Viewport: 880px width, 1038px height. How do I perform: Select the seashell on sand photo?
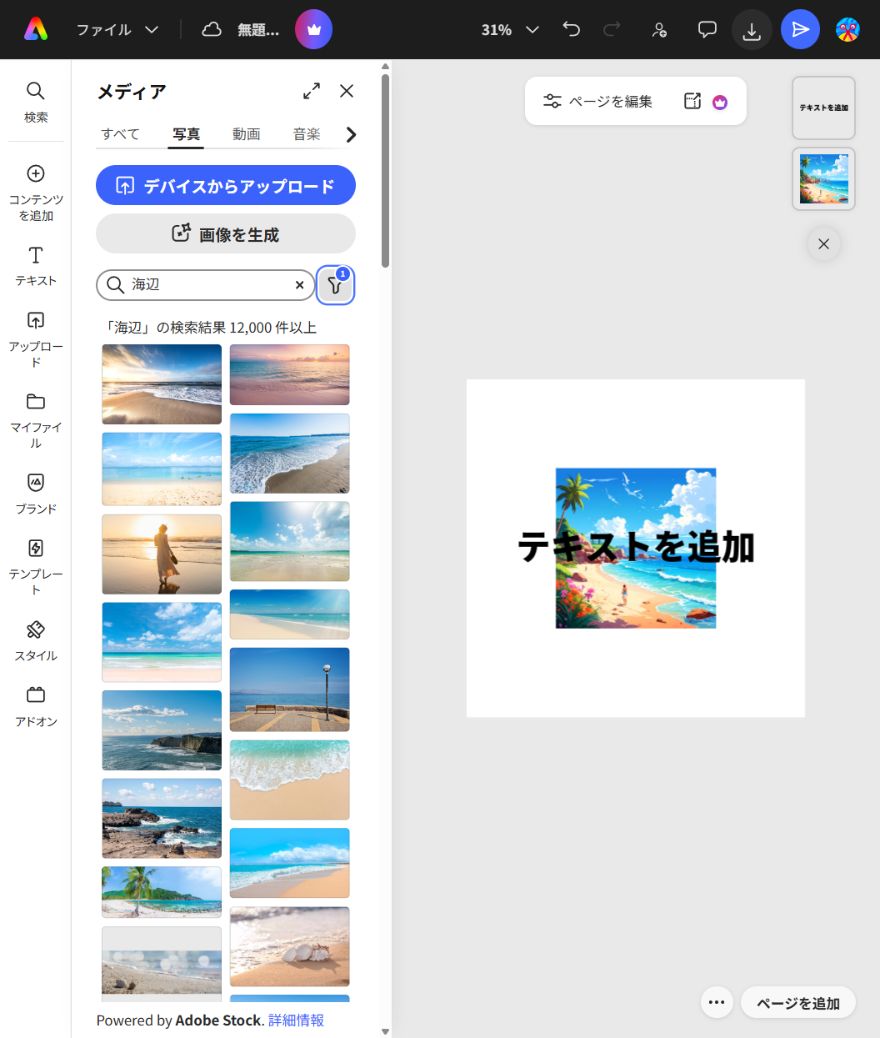click(x=289, y=947)
